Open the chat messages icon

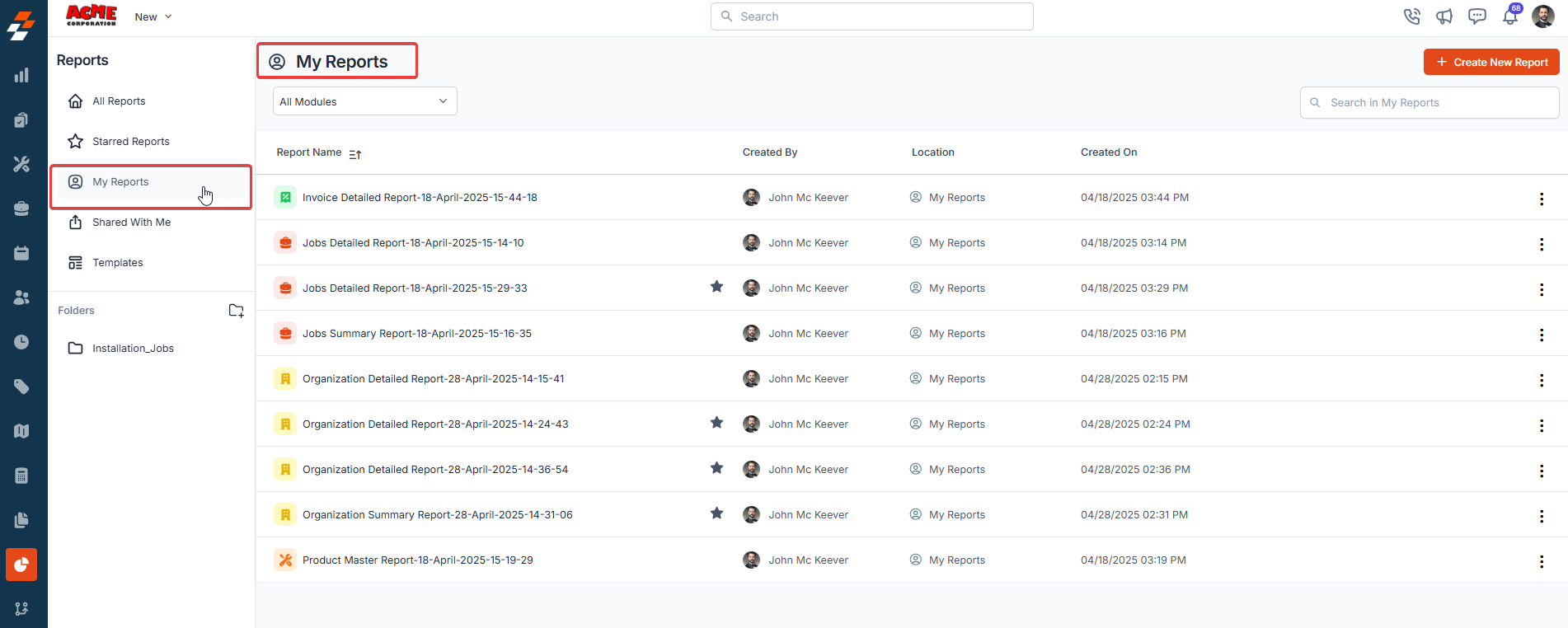click(x=1477, y=16)
